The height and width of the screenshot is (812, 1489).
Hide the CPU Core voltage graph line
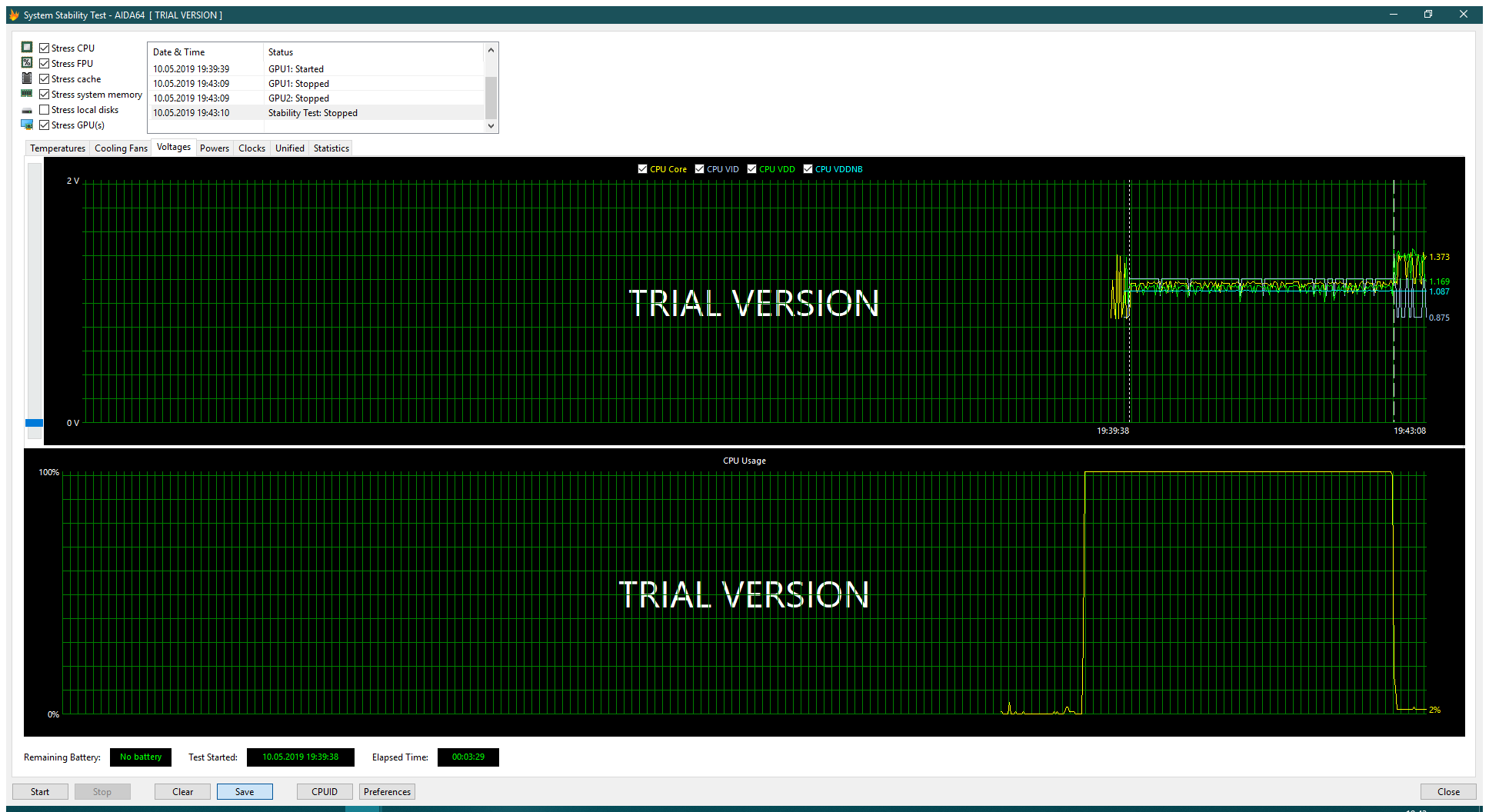tap(643, 169)
